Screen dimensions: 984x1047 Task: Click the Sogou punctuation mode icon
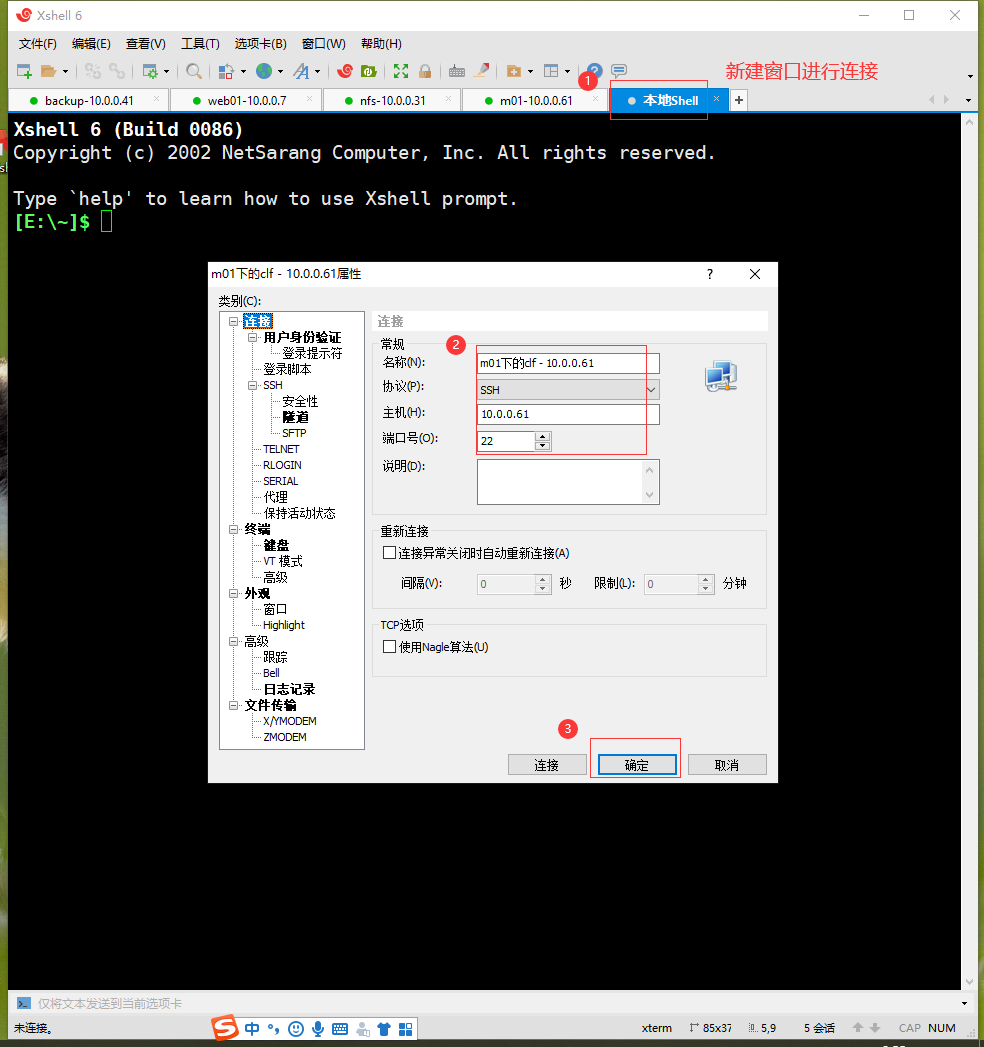[273, 1028]
